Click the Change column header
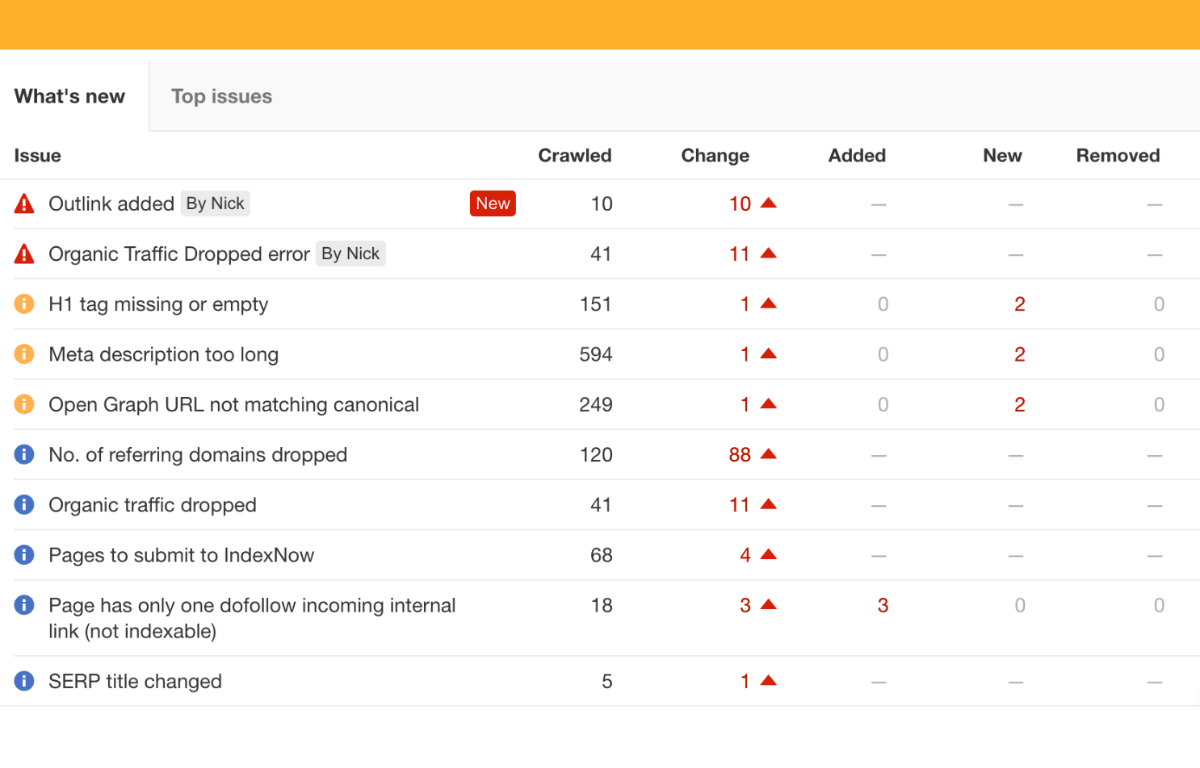The width and height of the screenshot is (1200, 768). pyautogui.click(x=715, y=155)
